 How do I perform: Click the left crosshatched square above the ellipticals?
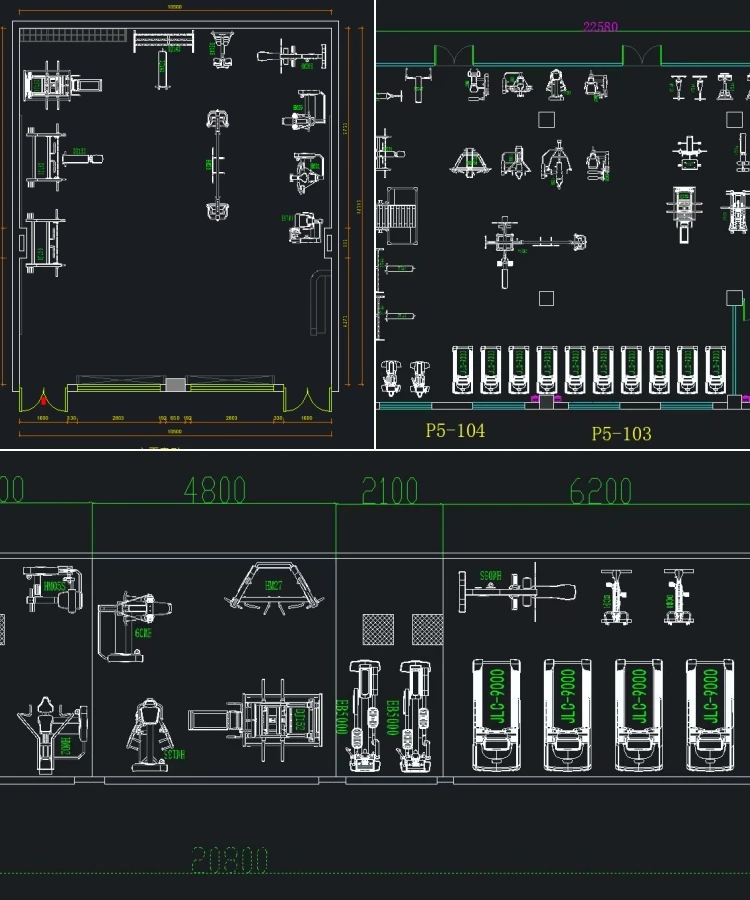coord(378,629)
